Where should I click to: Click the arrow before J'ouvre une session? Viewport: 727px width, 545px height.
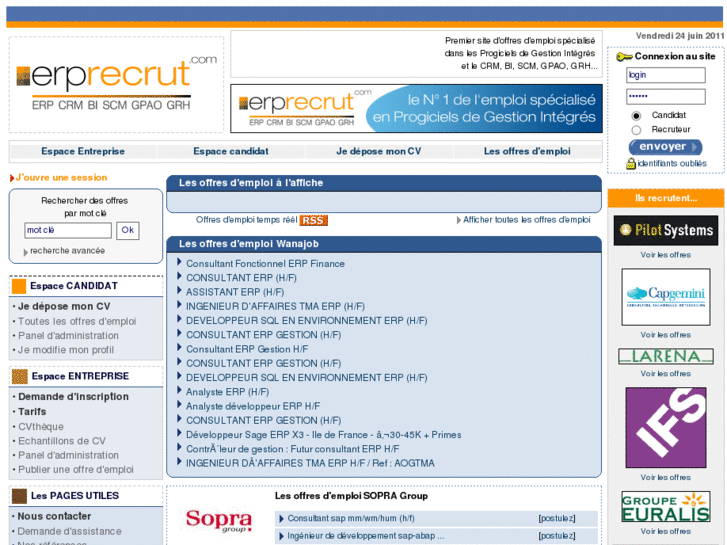click(12, 178)
